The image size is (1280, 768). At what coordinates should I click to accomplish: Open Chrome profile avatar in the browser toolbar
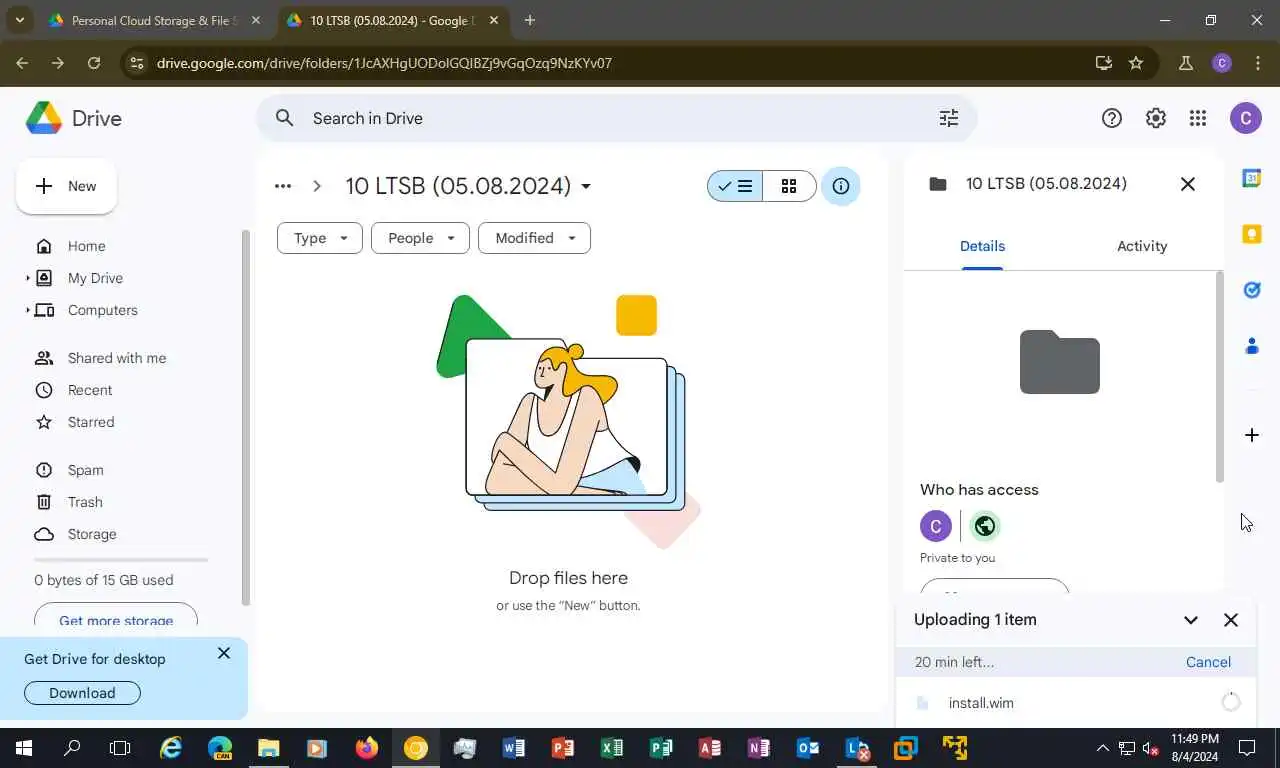click(1222, 63)
